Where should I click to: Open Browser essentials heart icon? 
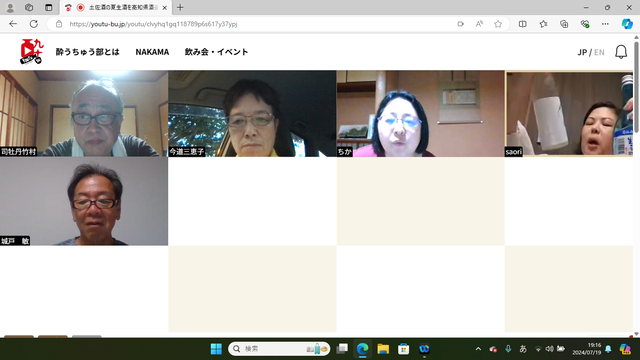(585, 24)
